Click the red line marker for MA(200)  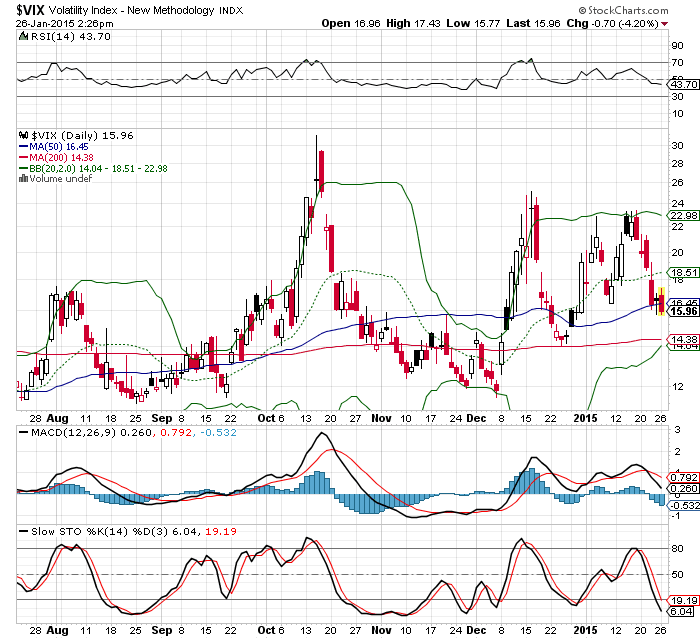pyautogui.click(x=23, y=158)
